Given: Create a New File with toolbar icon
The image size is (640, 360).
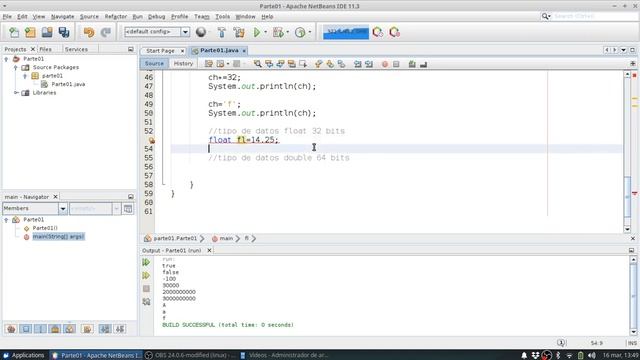Looking at the screenshot, I should [14, 32].
